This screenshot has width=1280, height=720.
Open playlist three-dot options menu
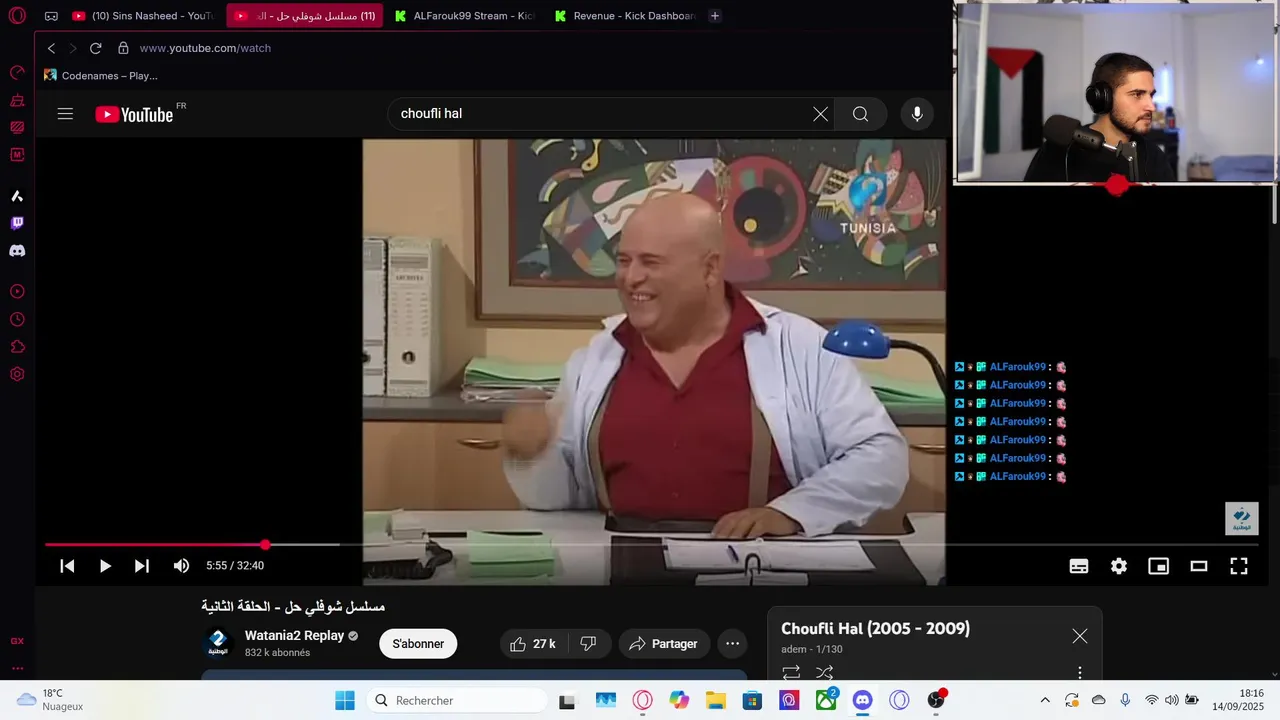[x=1080, y=673]
